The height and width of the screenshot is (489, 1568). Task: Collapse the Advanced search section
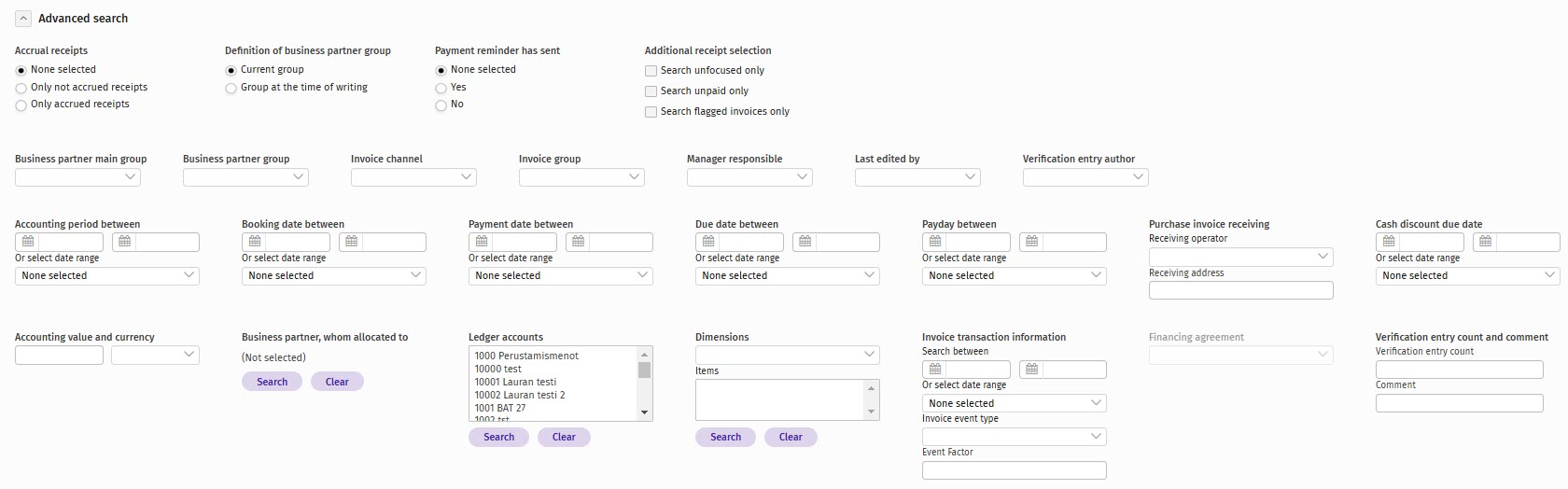23,19
